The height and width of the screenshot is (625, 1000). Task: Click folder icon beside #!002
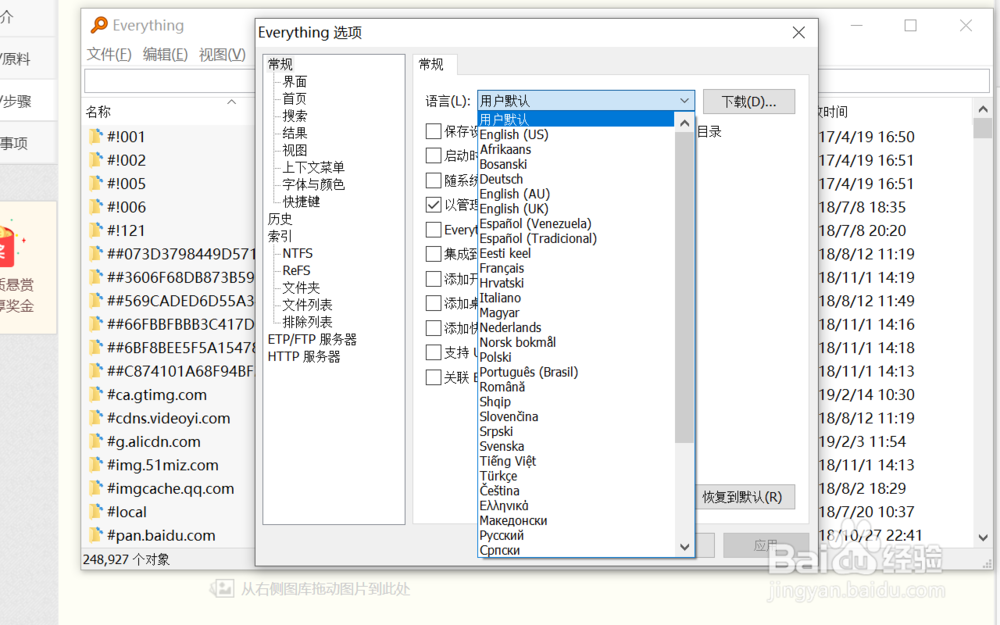tap(96, 160)
